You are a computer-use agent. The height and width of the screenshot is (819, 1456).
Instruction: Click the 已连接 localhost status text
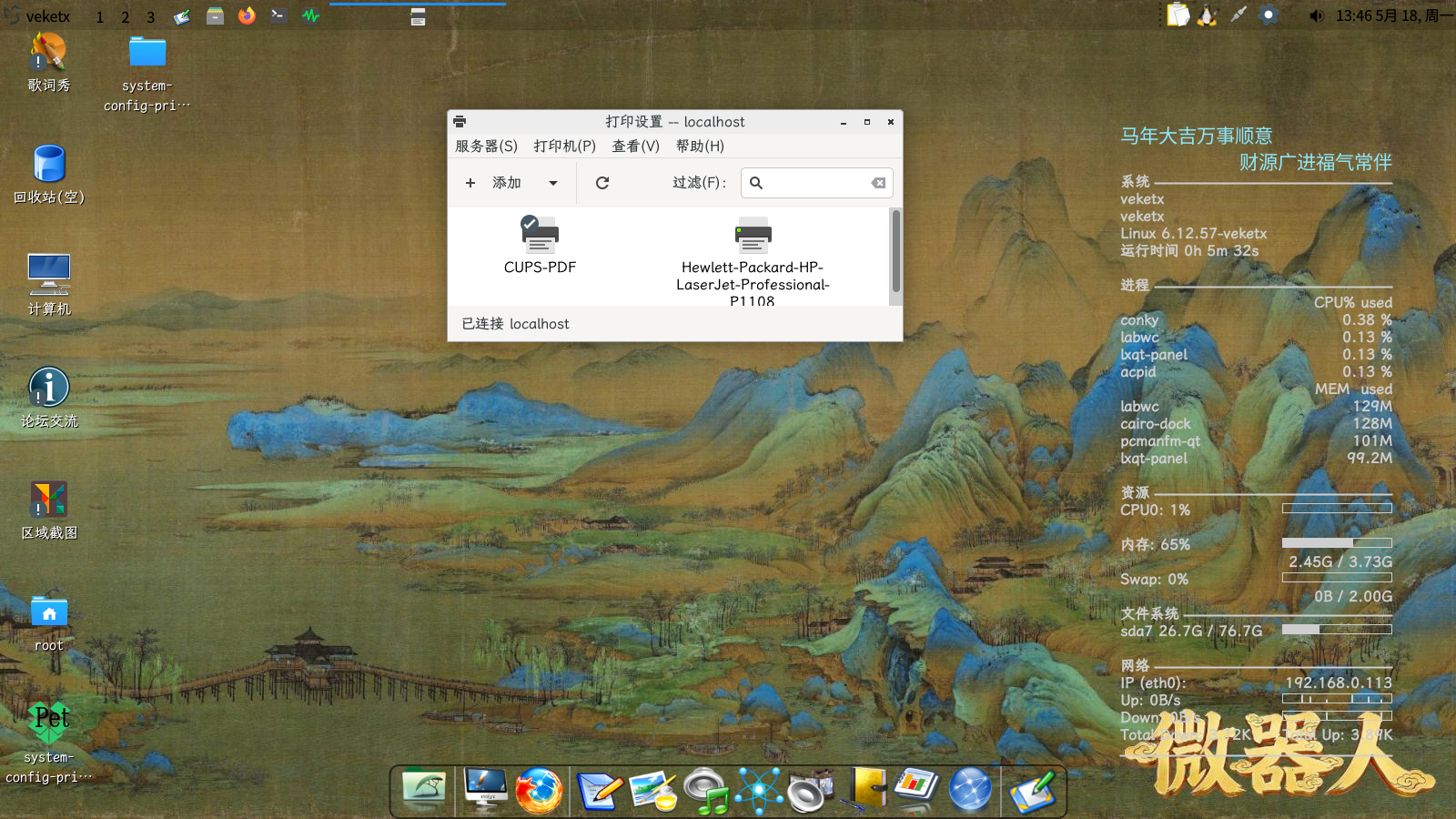click(x=515, y=324)
